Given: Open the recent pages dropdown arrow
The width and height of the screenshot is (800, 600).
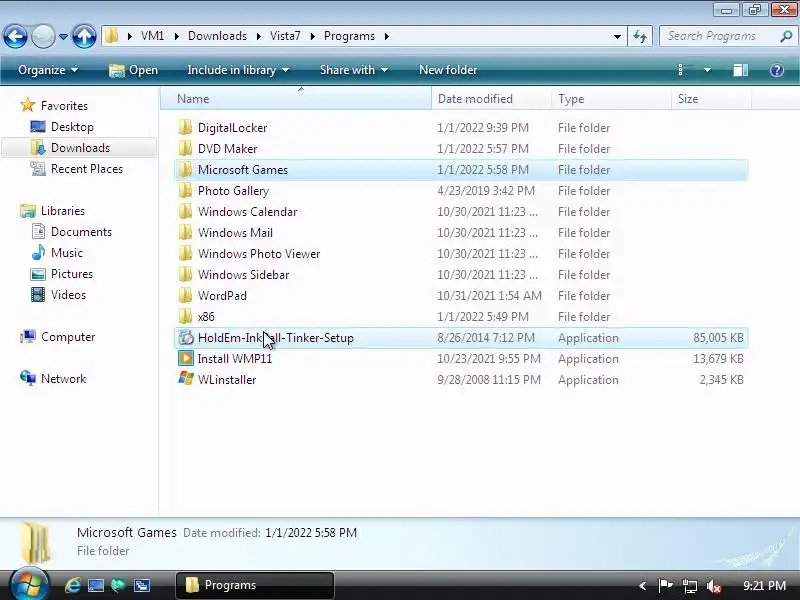Looking at the screenshot, I should coord(63,37).
